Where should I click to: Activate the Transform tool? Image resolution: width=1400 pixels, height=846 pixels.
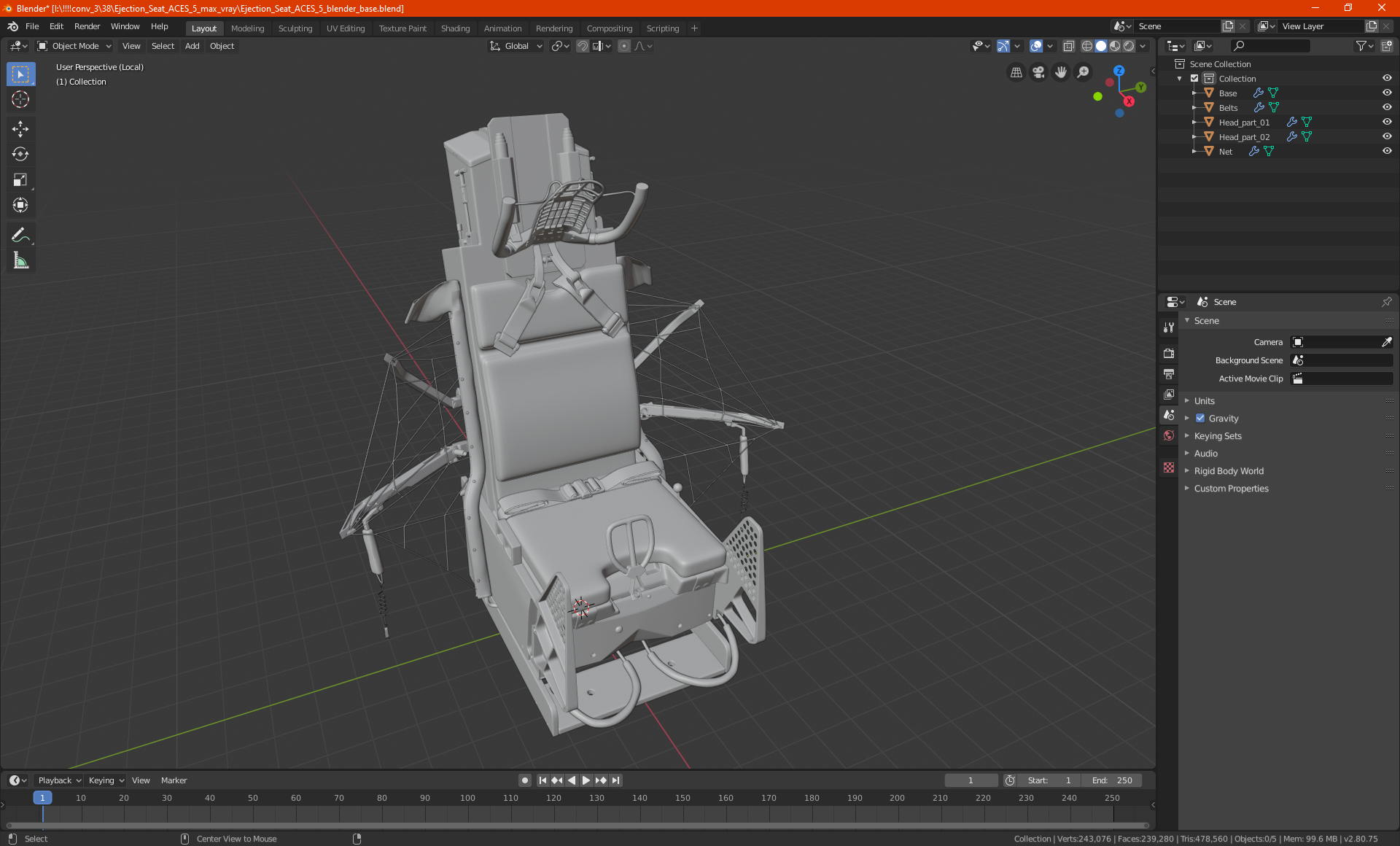[x=20, y=206]
